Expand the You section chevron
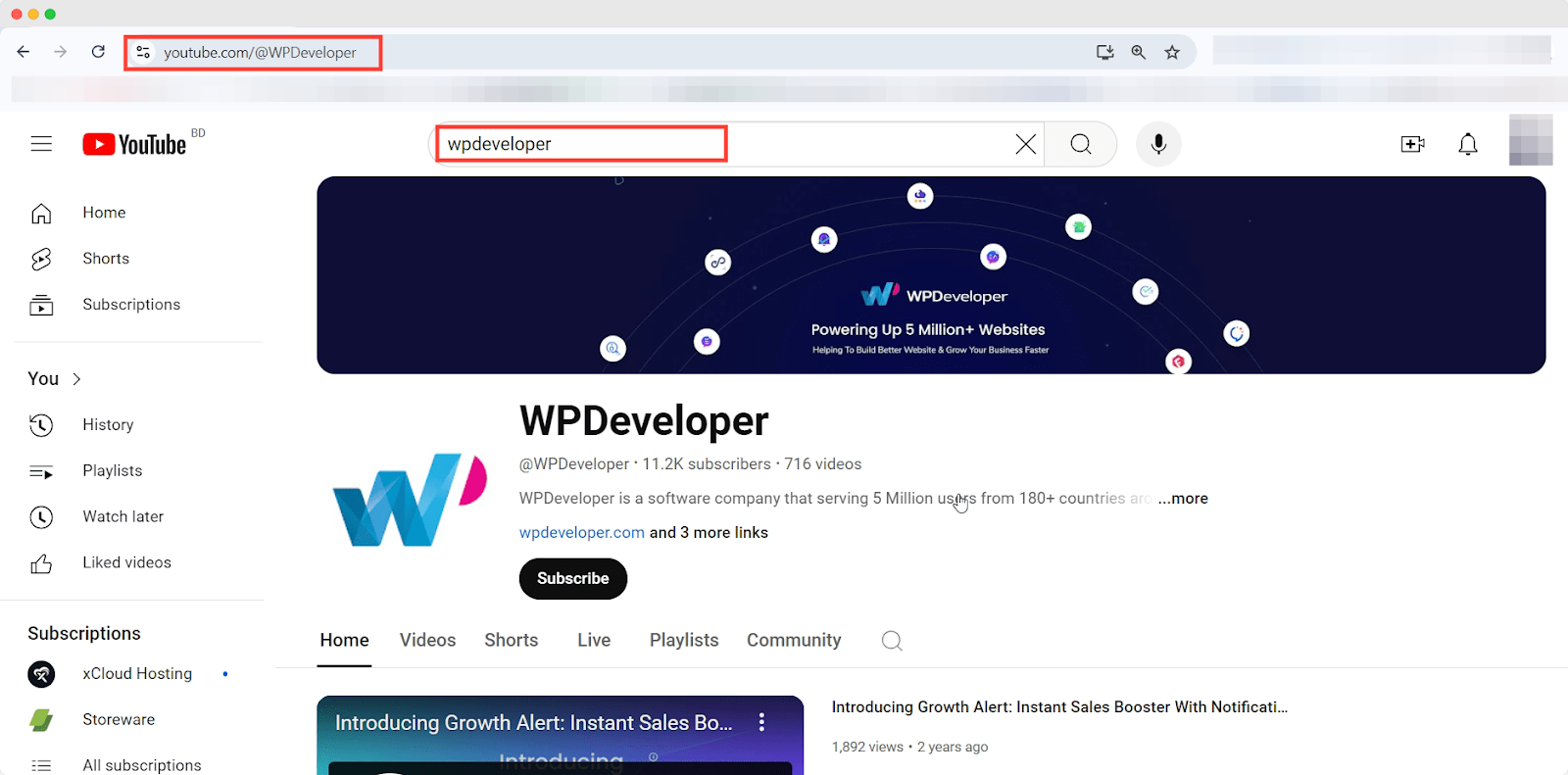 [x=76, y=379]
